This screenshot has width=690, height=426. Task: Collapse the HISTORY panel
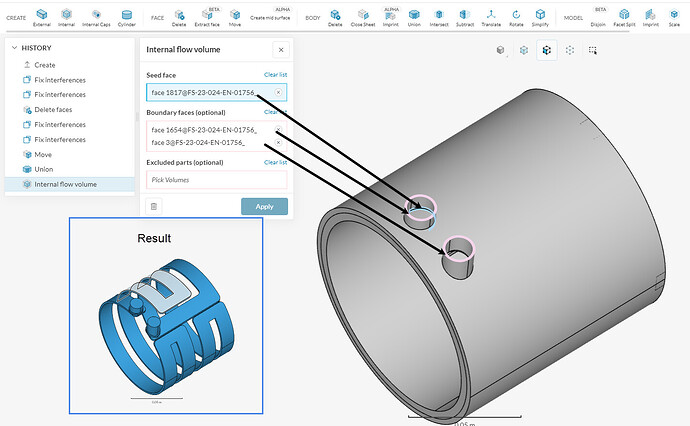click(x=15, y=48)
